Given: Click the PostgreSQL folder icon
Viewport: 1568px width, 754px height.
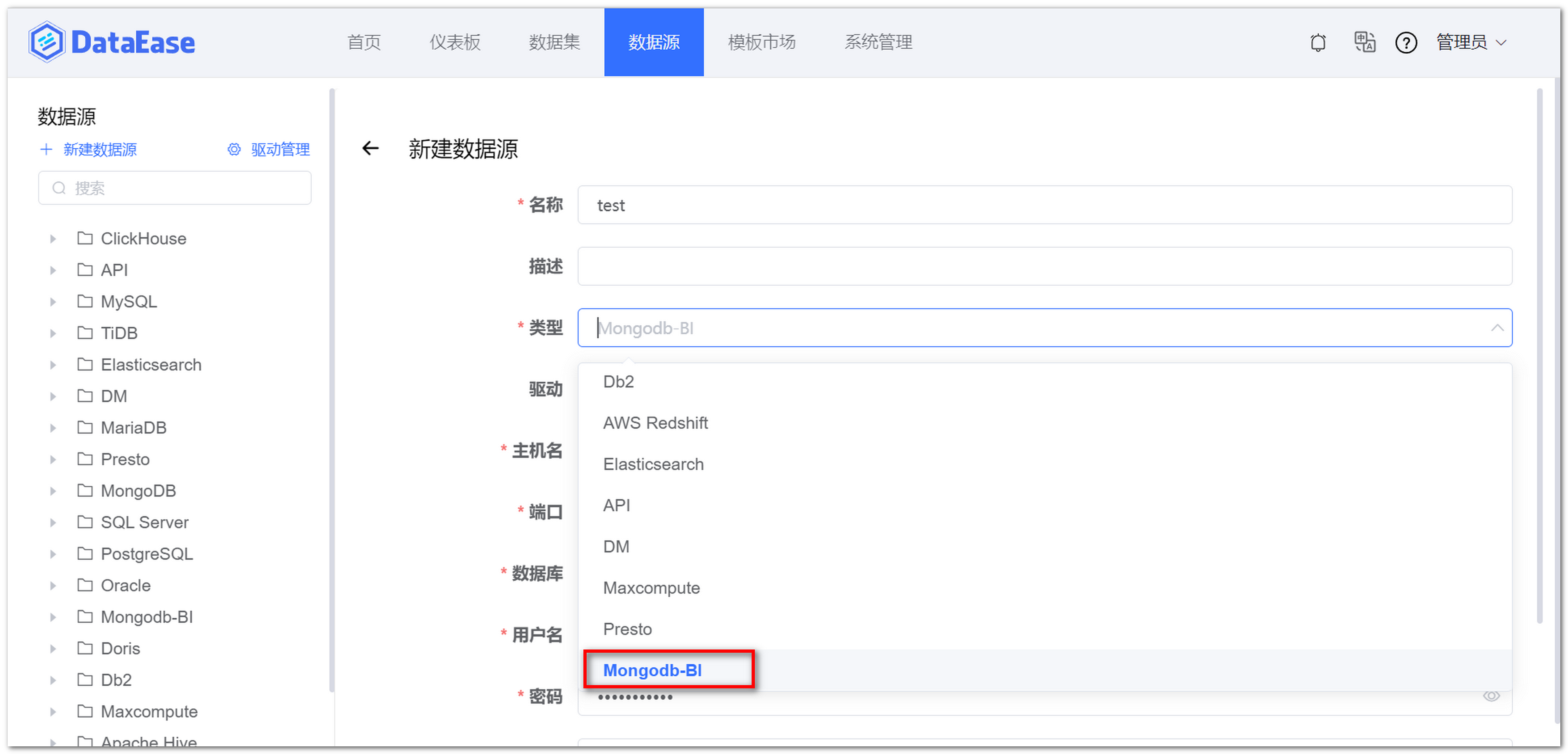Looking at the screenshot, I should click(x=85, y=553).
